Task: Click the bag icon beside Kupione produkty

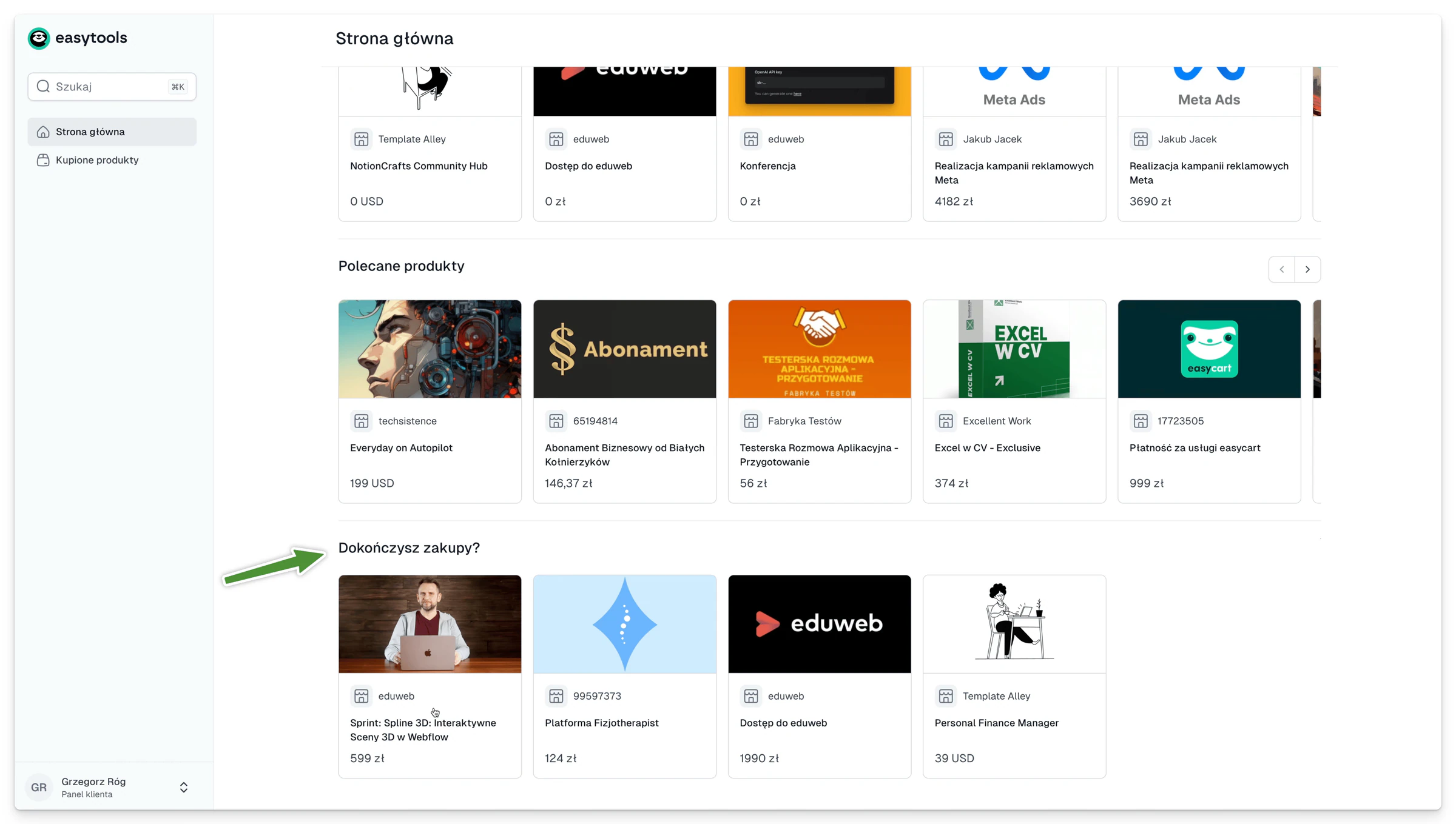Action: click(43, 160)
